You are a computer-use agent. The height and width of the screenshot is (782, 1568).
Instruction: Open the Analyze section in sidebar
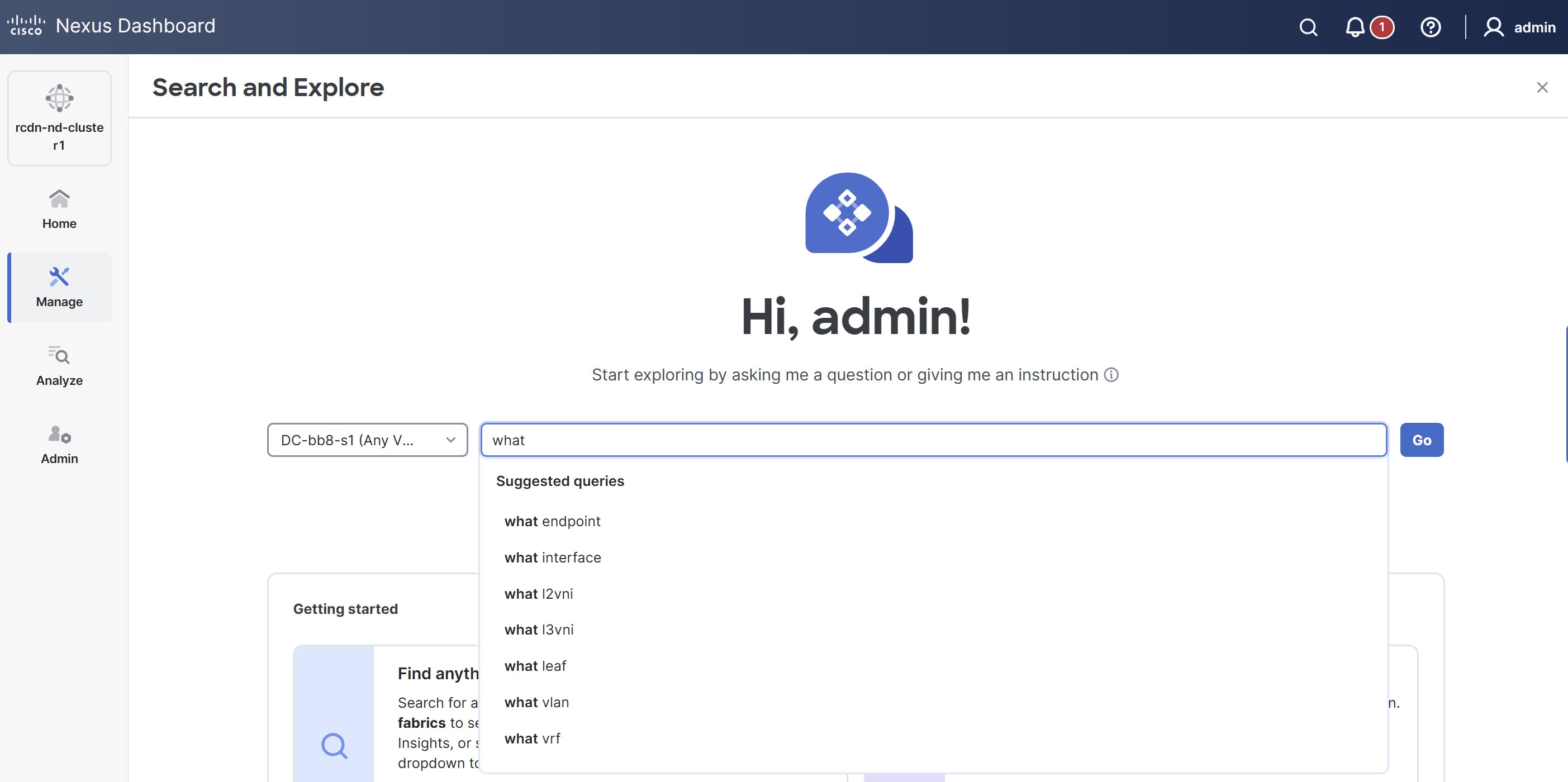point(59,366)
